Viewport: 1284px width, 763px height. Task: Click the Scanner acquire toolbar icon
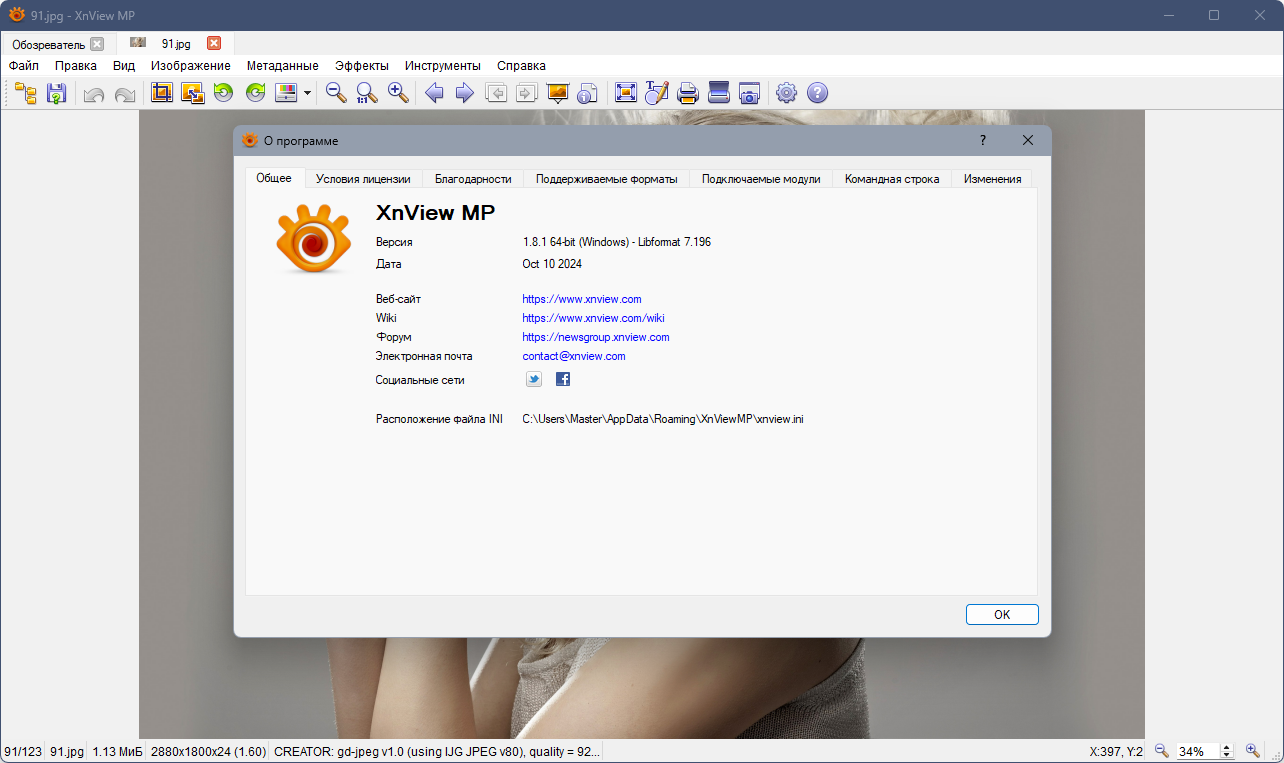pos(718,93)
